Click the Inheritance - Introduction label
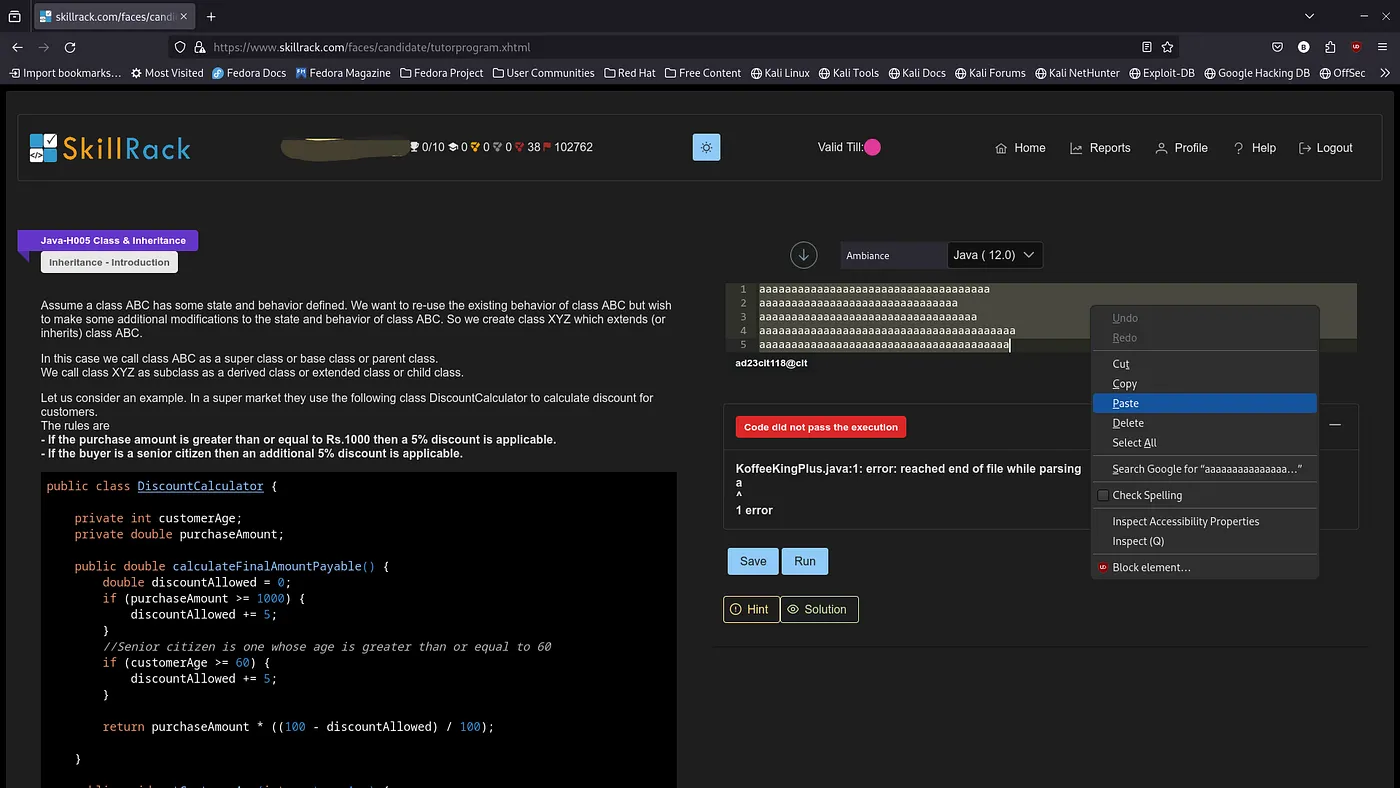Image resolution: width=1400 pixels, height=788 pixels. pos(109,262)
